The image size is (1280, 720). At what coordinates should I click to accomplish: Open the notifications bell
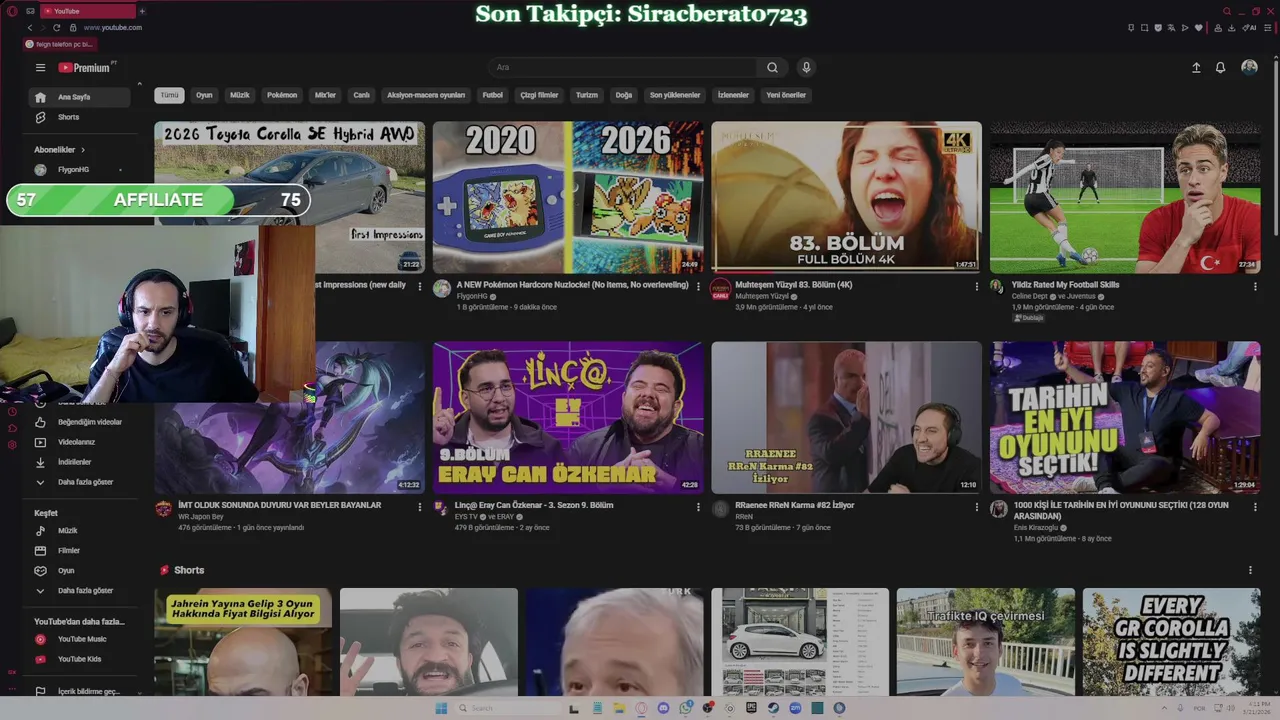pos(1220,67)
